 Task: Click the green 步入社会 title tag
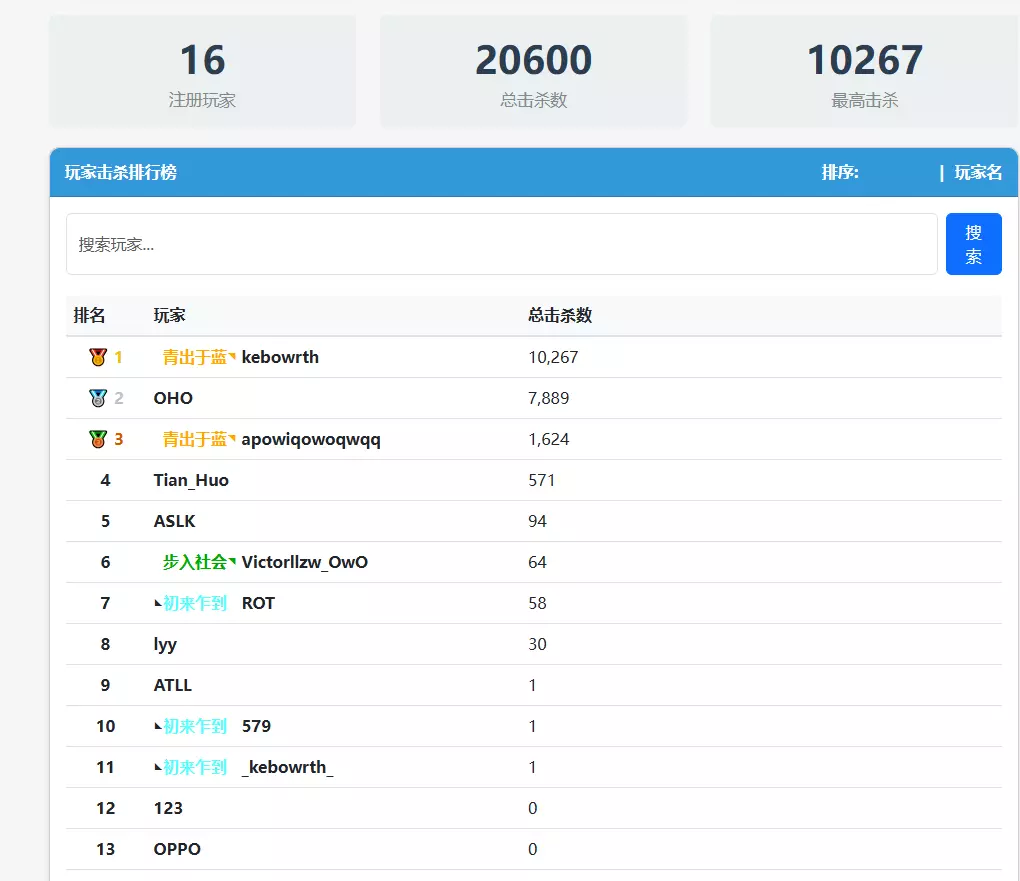pyautogui.click(x=198, y=562)
